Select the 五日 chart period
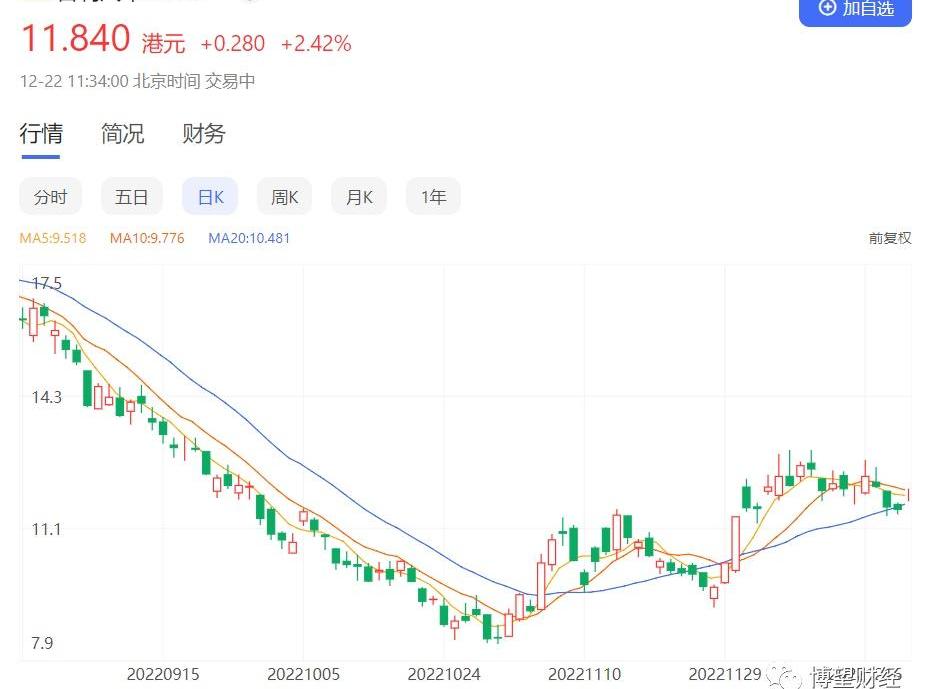This screenshot has height=689, width=931. [131, 197]
